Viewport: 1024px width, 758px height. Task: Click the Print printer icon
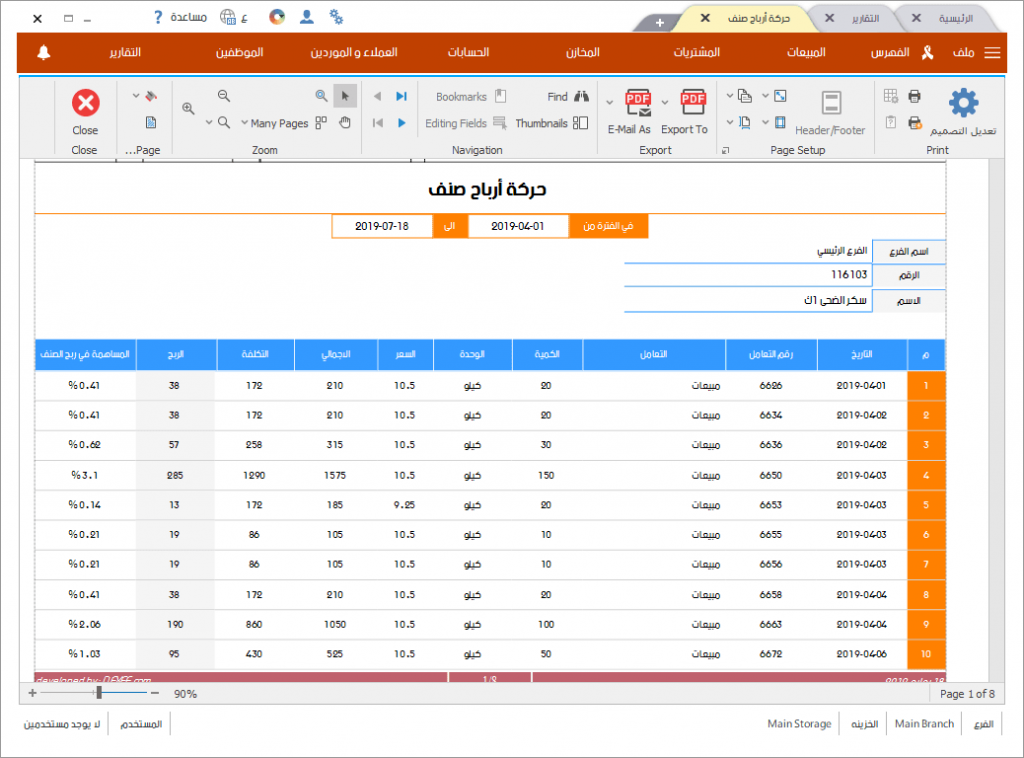coord(914,96)
